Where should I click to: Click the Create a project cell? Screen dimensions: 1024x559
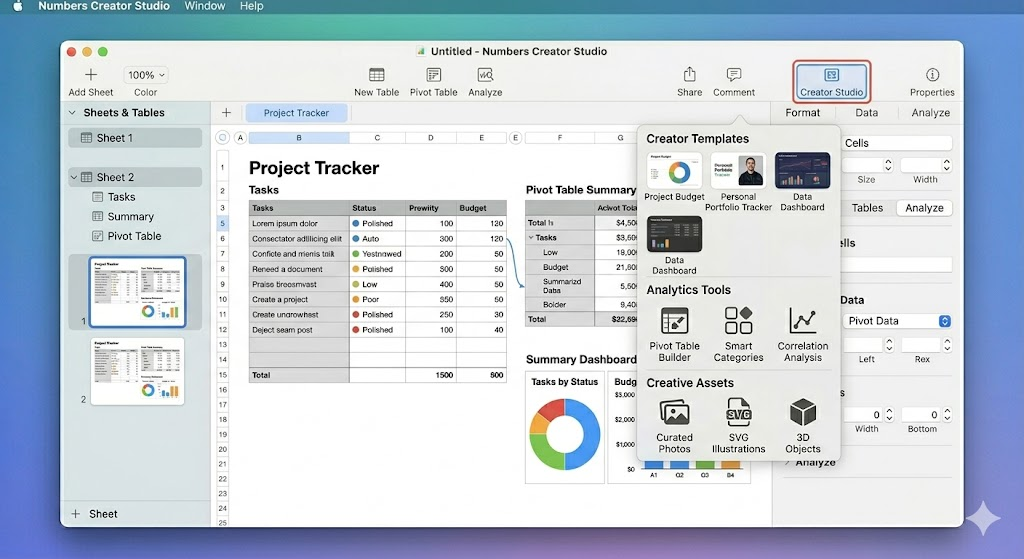299,299
